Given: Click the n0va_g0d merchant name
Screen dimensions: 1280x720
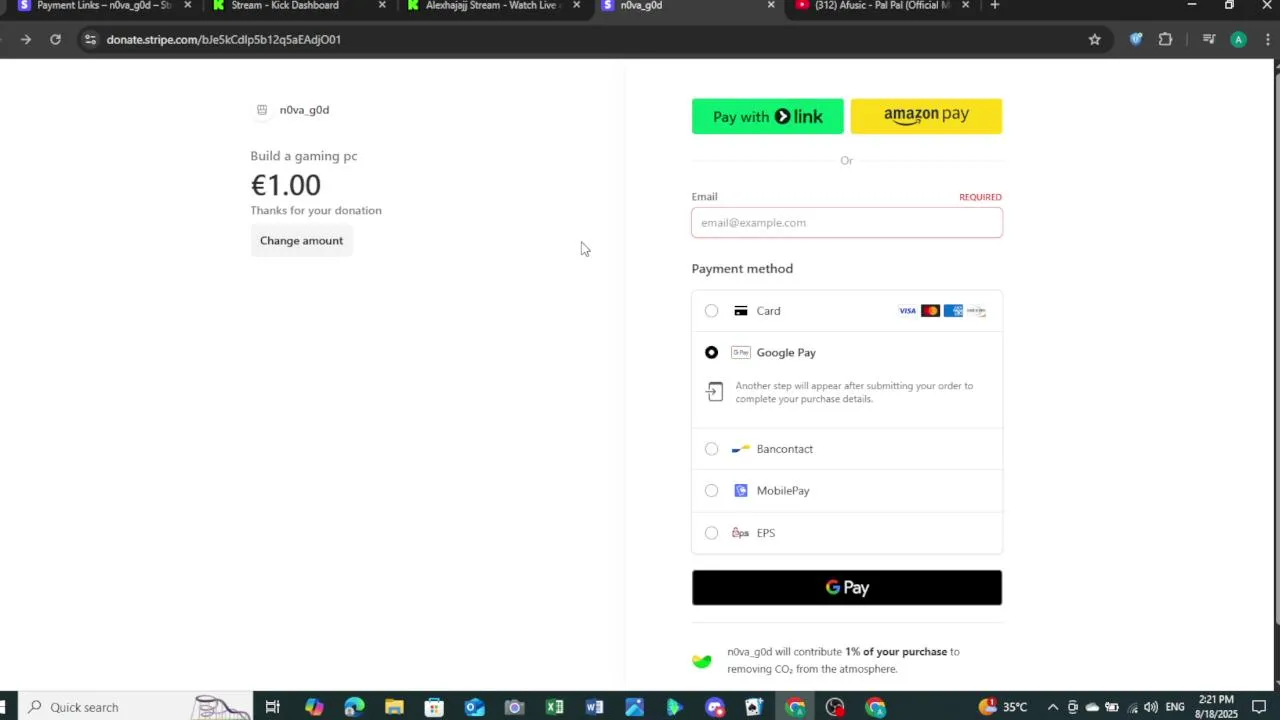Looking at the screenshot, I should tap(304, 110).
